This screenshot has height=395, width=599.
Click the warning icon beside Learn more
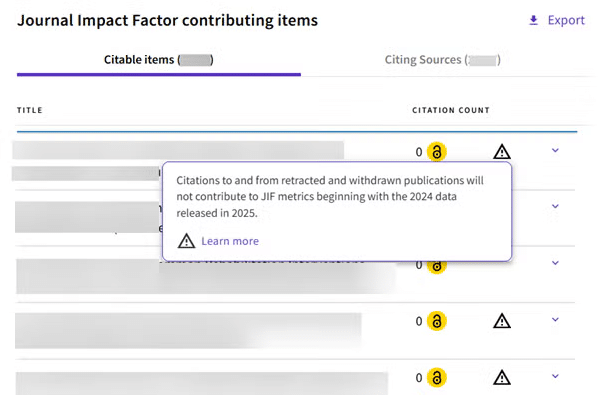pos(186,241)
